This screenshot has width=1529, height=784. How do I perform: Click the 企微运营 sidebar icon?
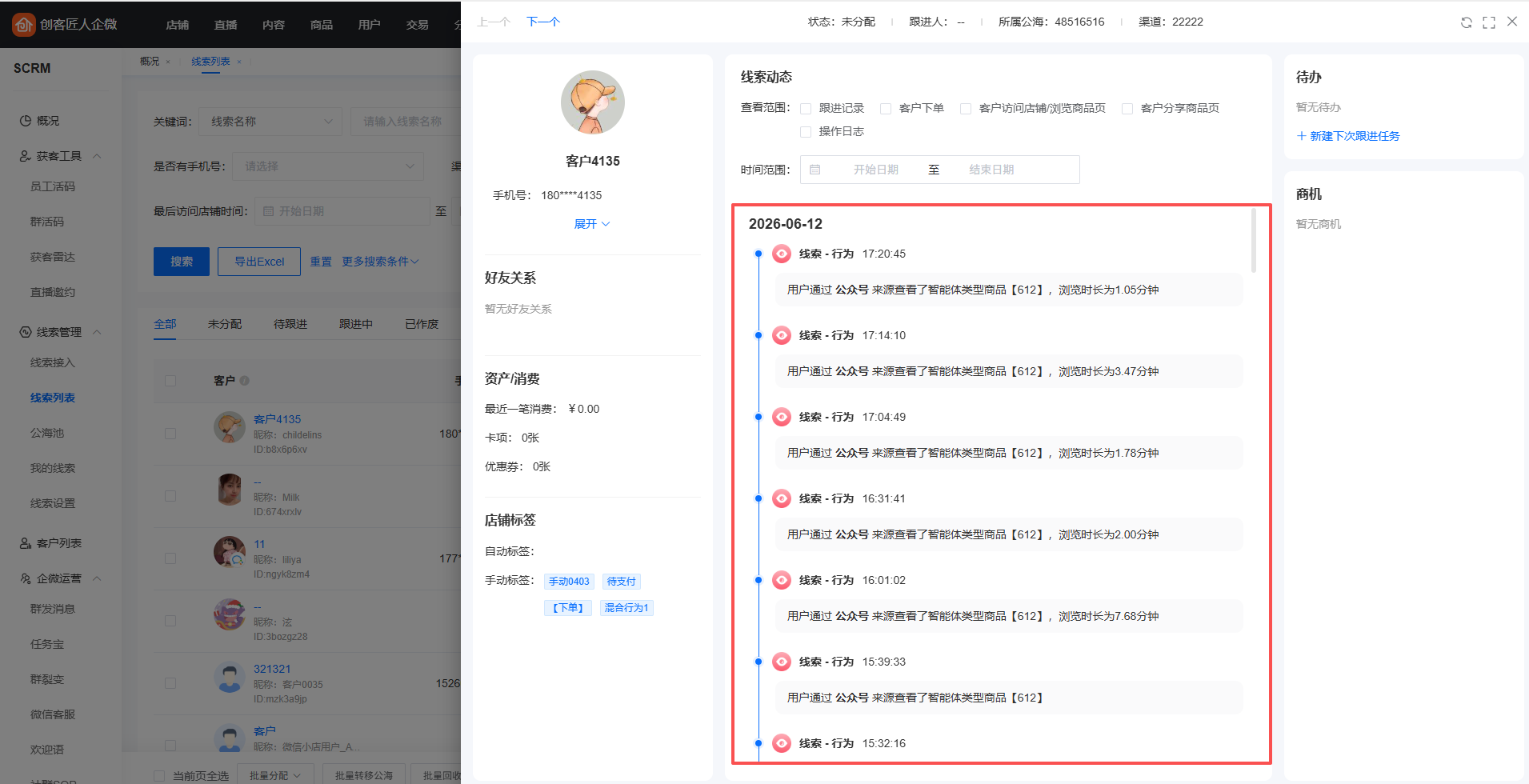(x=26, y=578)
